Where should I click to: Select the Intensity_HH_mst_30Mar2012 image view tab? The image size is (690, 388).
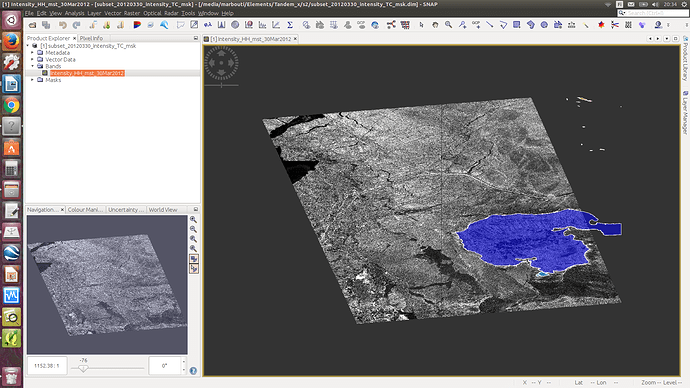click(250, 39)
